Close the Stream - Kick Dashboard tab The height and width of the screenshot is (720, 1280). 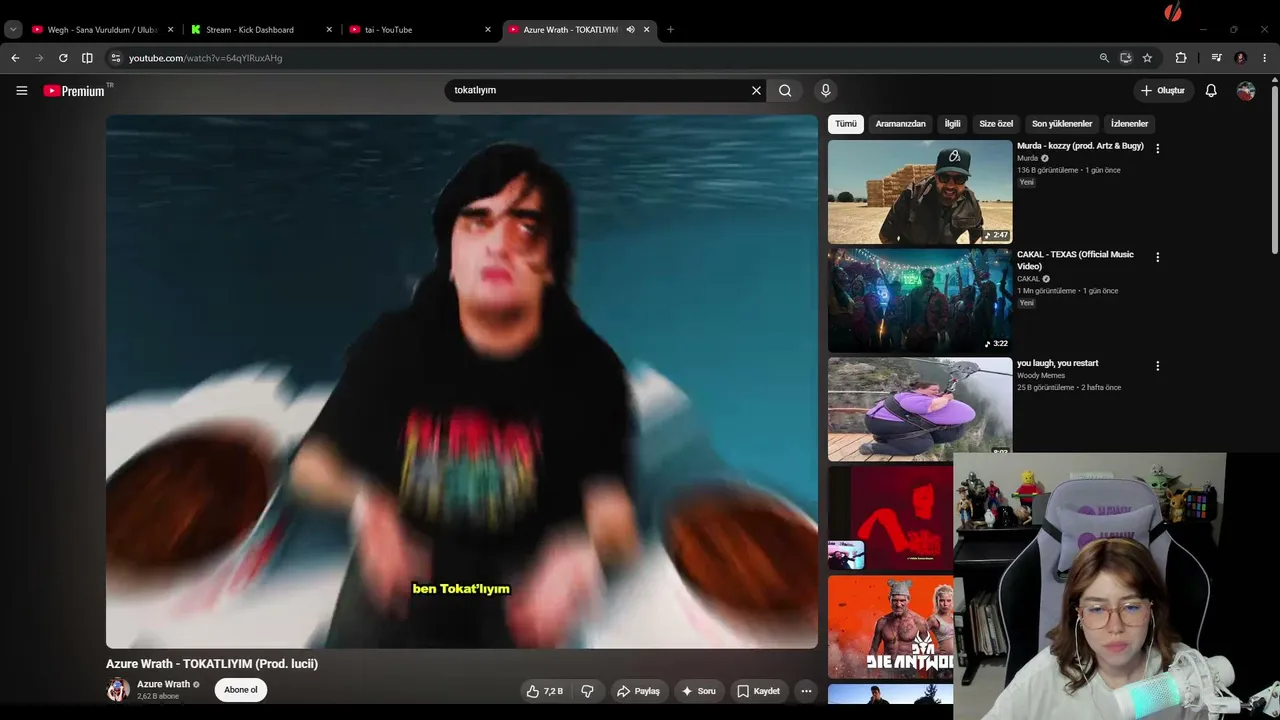click(329, 30)
